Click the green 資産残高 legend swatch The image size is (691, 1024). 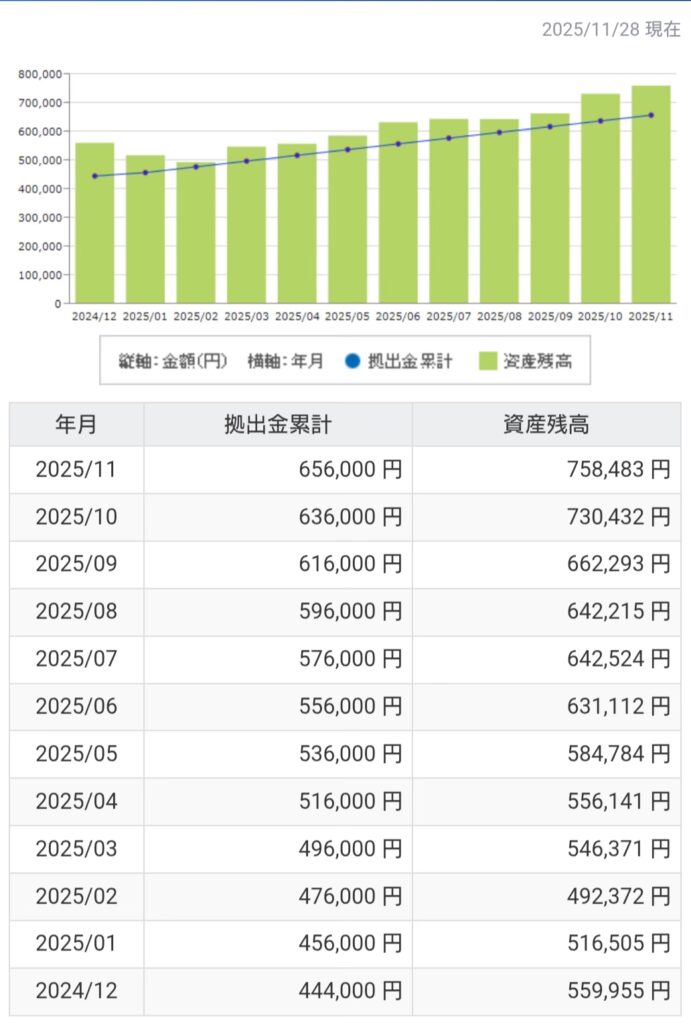489,362
